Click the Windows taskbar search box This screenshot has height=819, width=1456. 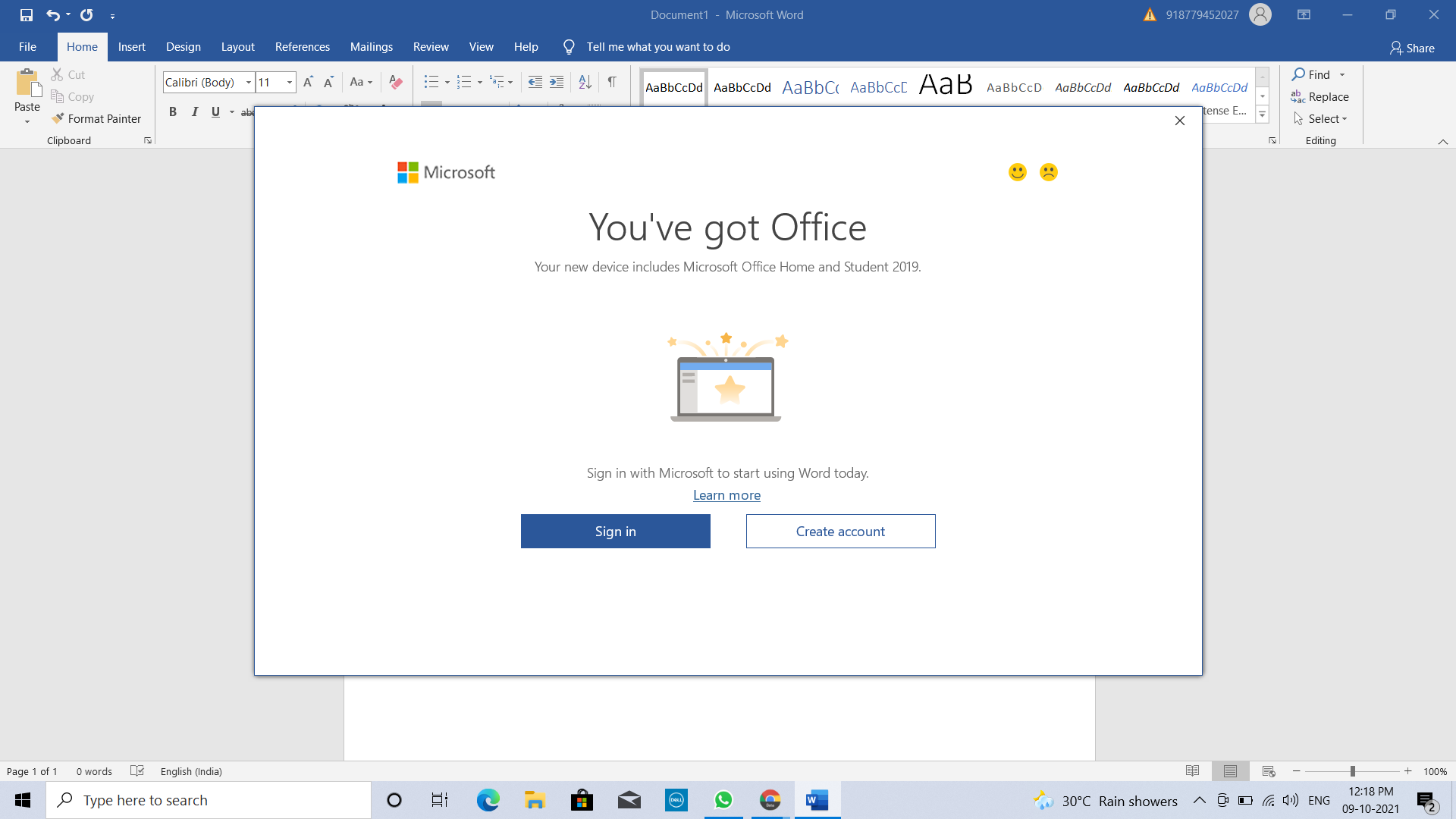pyautogui.click(x=209, y=800)
